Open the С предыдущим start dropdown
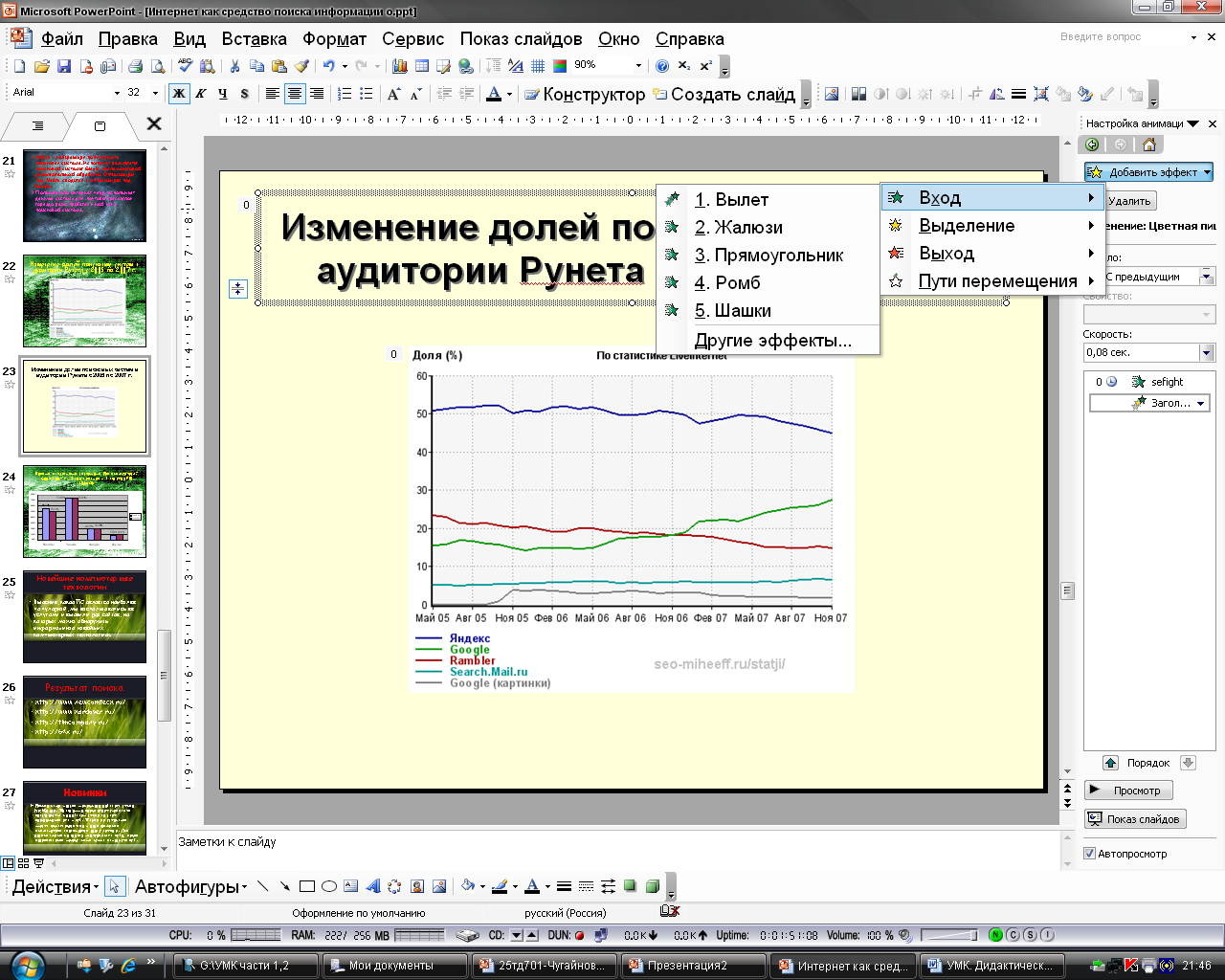Image resolution: width=1225 pixels, height=980 pixels. tap(1206, 277)
